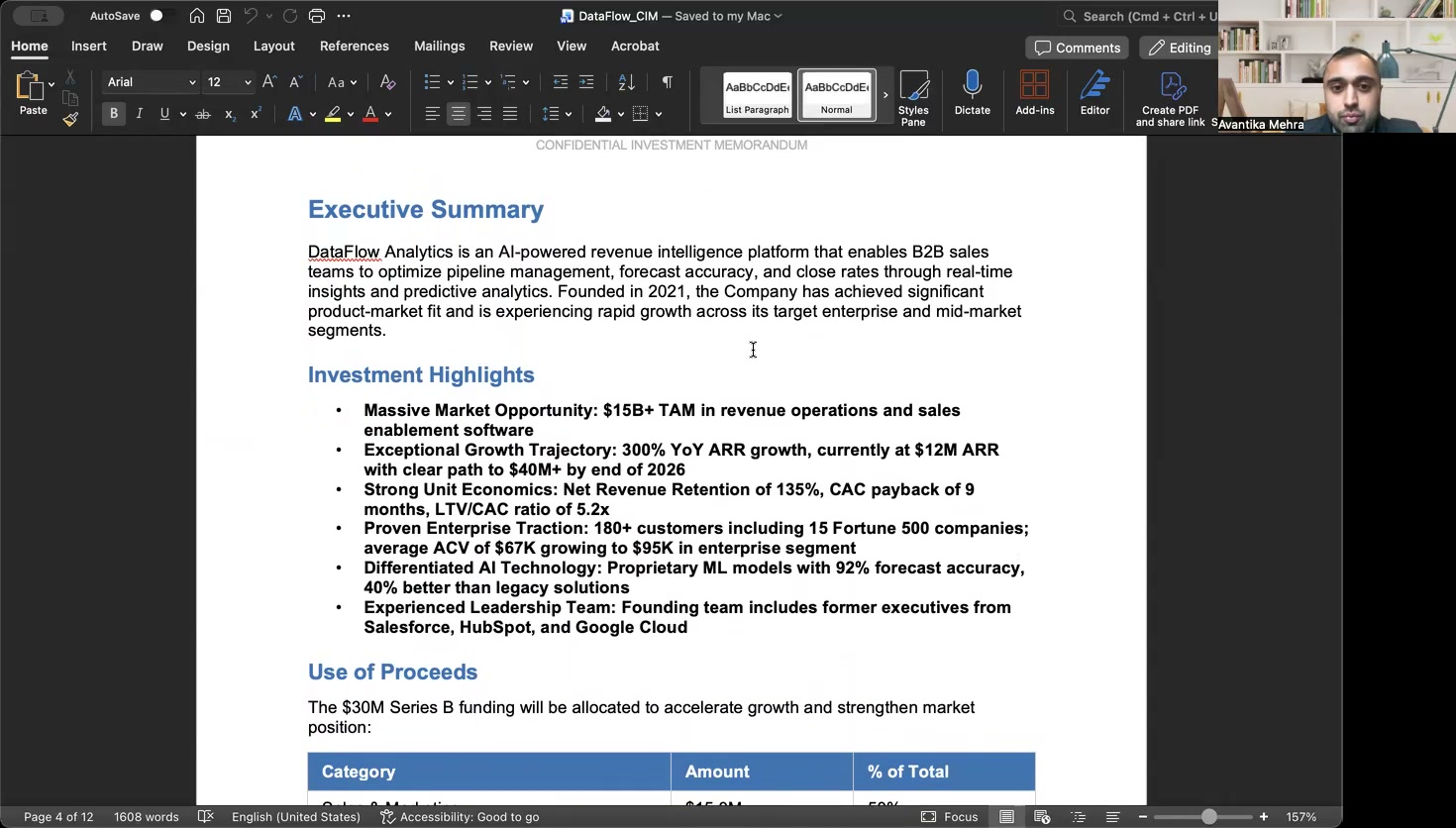Screen dimensions: 1456x828
Task: Undo the last action
Action: [x=251, y=16]
